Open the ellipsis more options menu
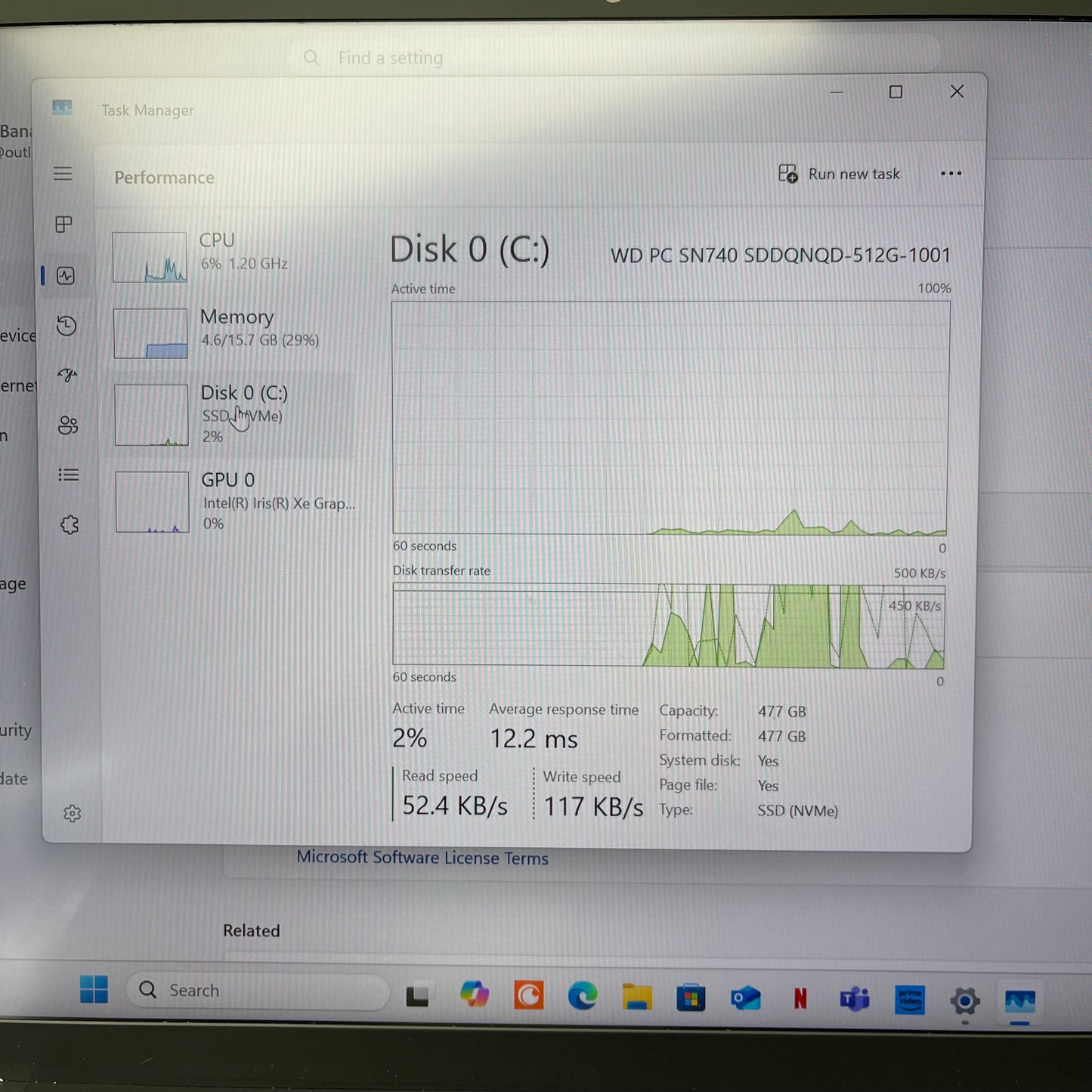The height and width of the screenshot is (1092, 1092). [950, 174]
